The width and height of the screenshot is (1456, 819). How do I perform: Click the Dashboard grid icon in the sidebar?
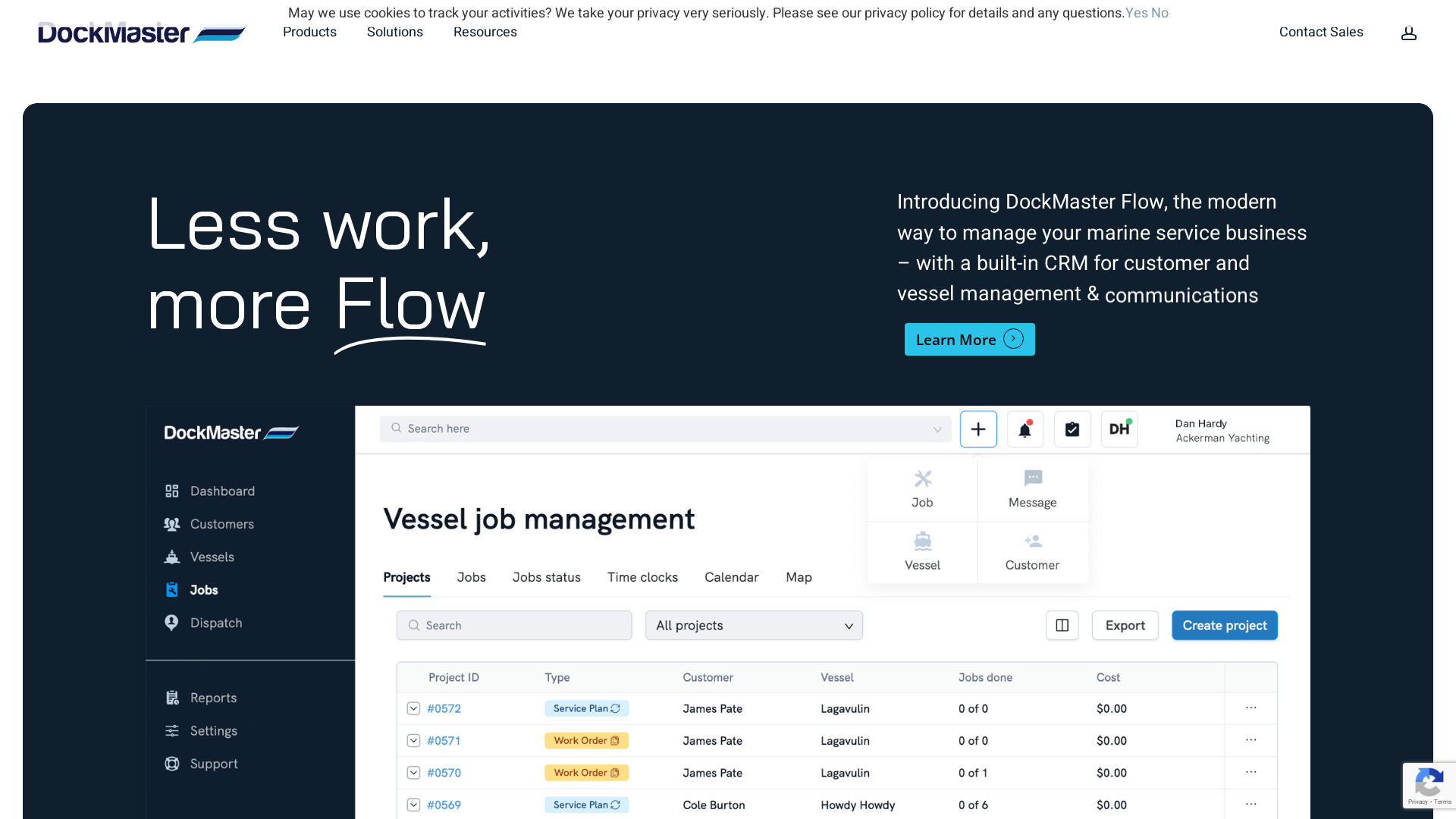point(172,491)
